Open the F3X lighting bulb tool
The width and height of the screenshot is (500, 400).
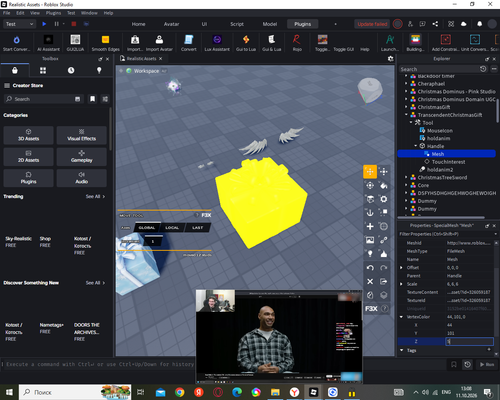coord(370,254)
